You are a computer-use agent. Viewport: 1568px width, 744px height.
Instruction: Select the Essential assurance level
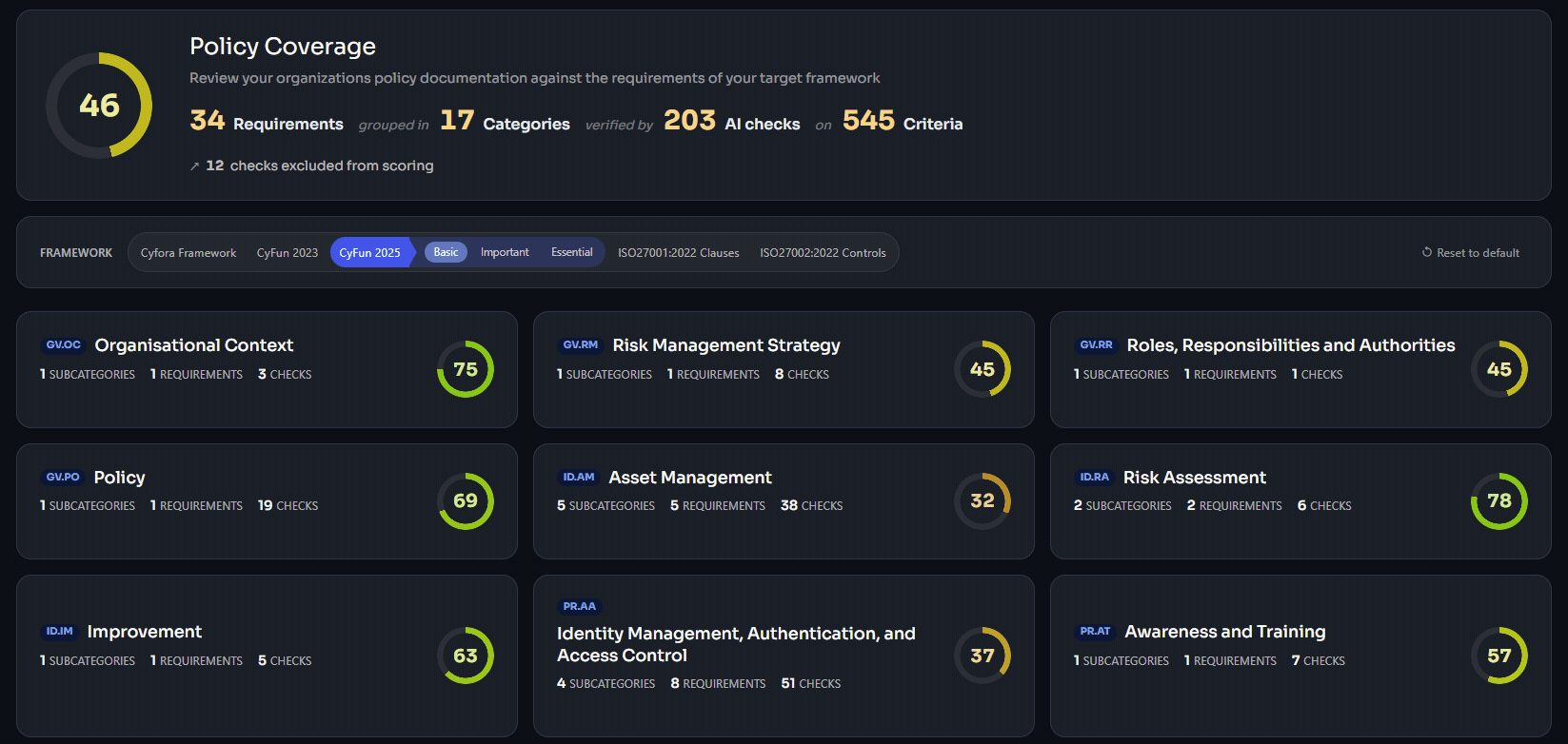(x=572, y=252)
